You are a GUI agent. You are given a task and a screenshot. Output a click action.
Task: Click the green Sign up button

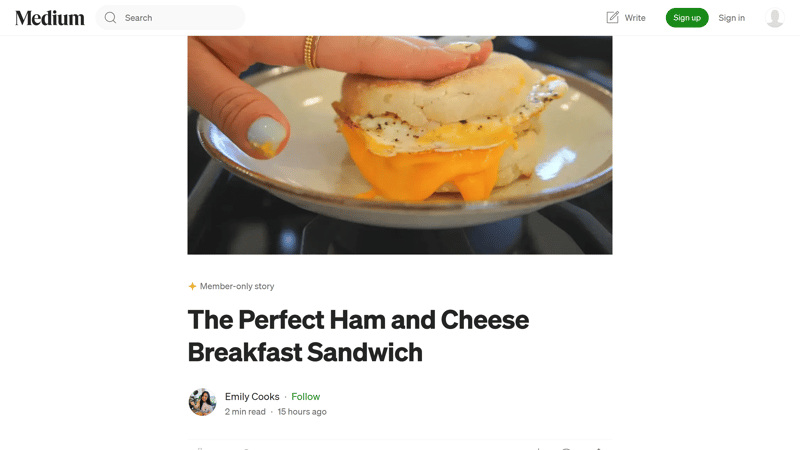coord(687,18)
